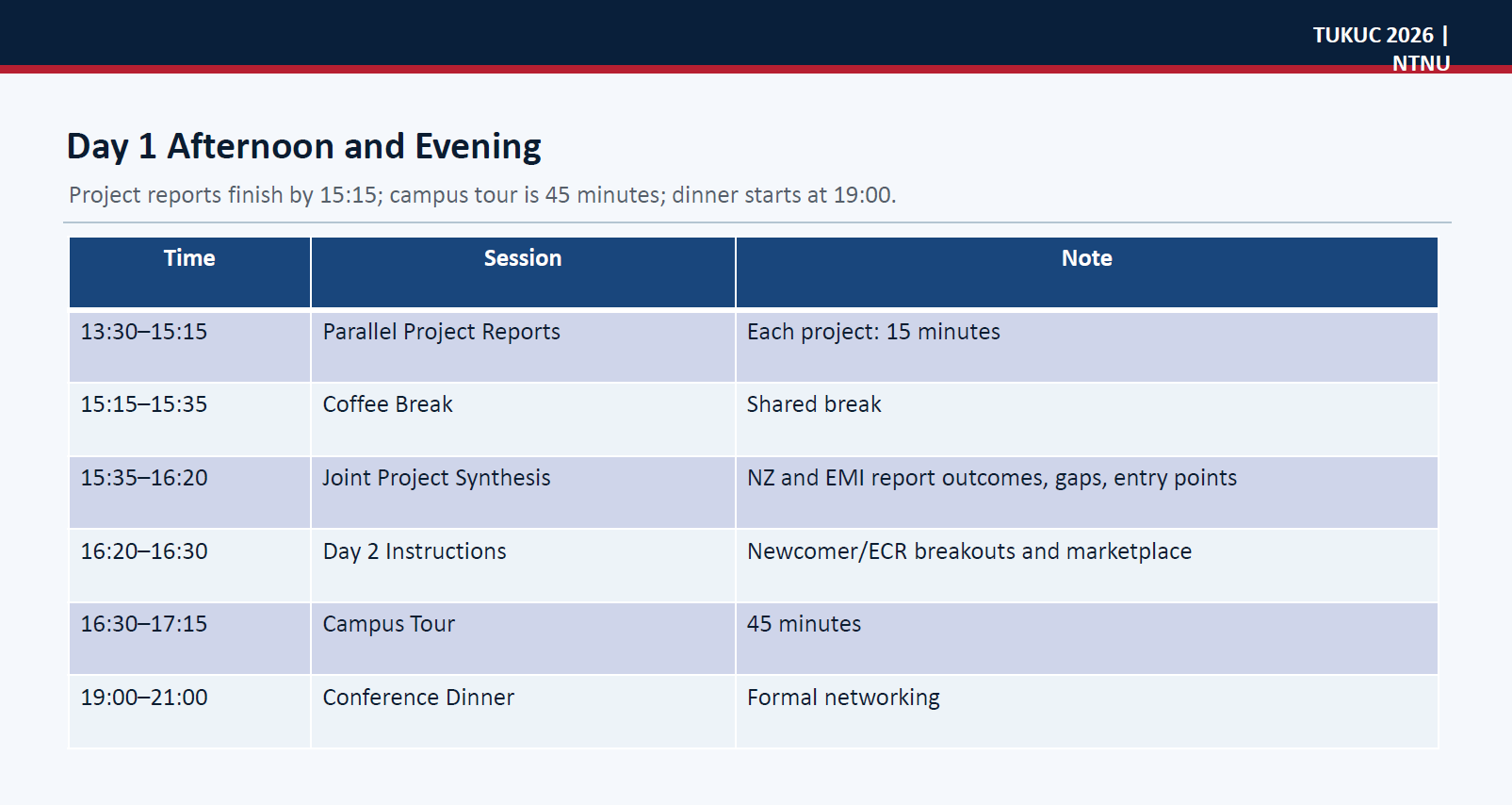The width and height of the screenshot is (1512, 805).
Task: Select the slide title Day 1 Afternoon and Evening
Action: [303, 147]
